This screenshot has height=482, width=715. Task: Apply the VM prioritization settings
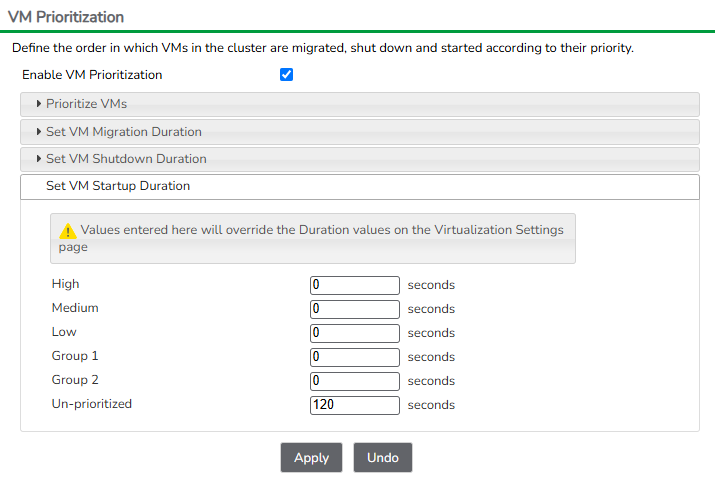(x=311, y=457)
